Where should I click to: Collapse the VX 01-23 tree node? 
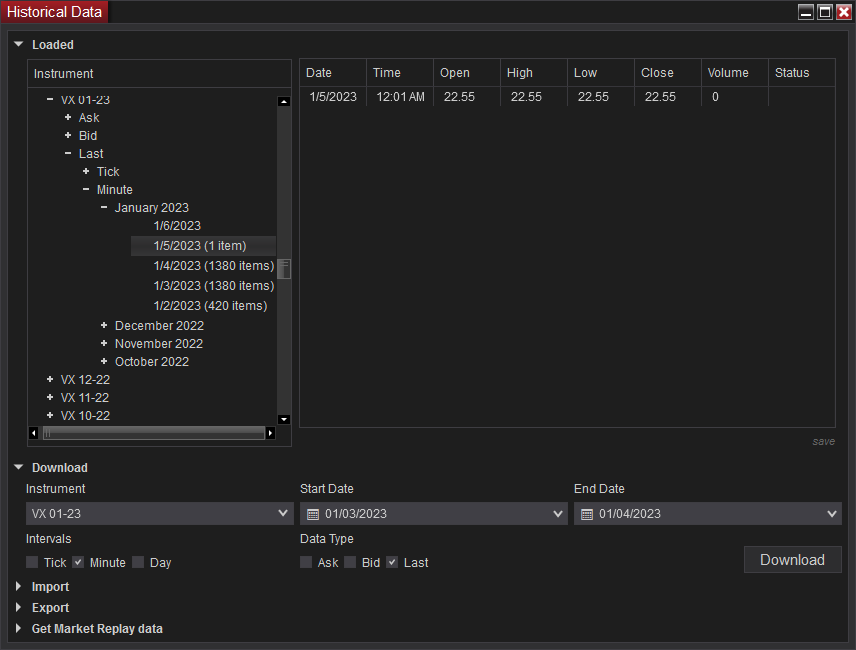[50, 99]
